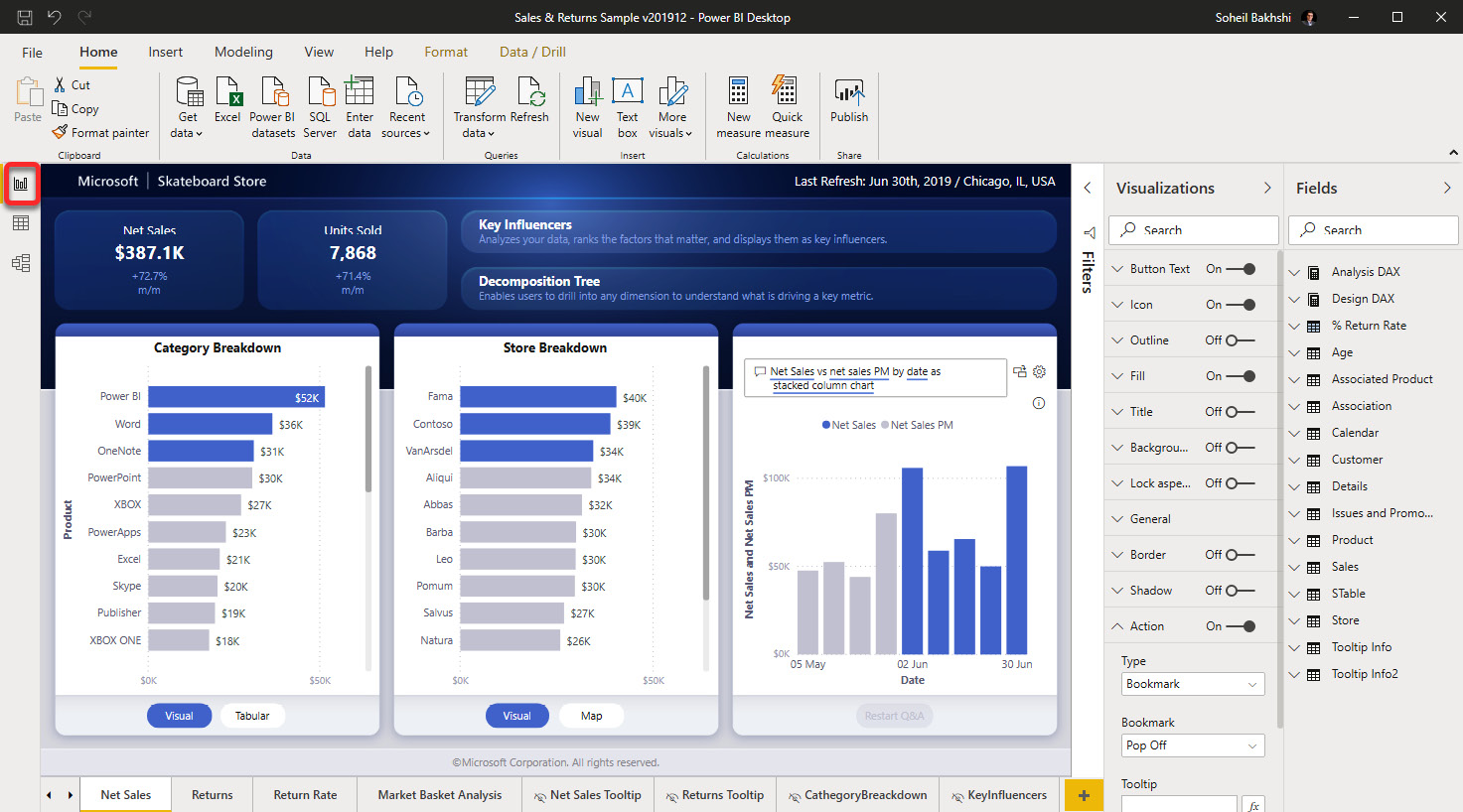The image size is (1463, 812).
Task: Activate the Format painter
Action: pyautogui.click(x=100, y=133)
